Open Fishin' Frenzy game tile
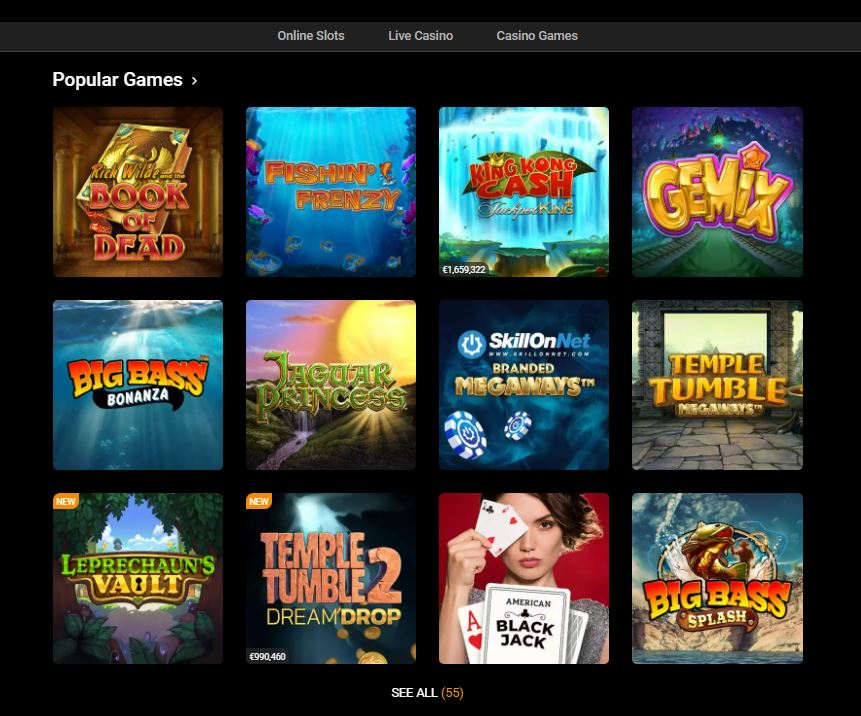This screenshot has width=861, height=716. (x=331, y=192)
